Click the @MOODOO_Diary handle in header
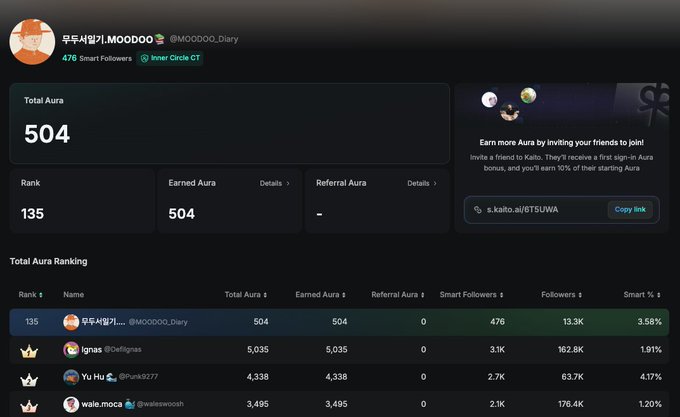 tap(204, 39)
